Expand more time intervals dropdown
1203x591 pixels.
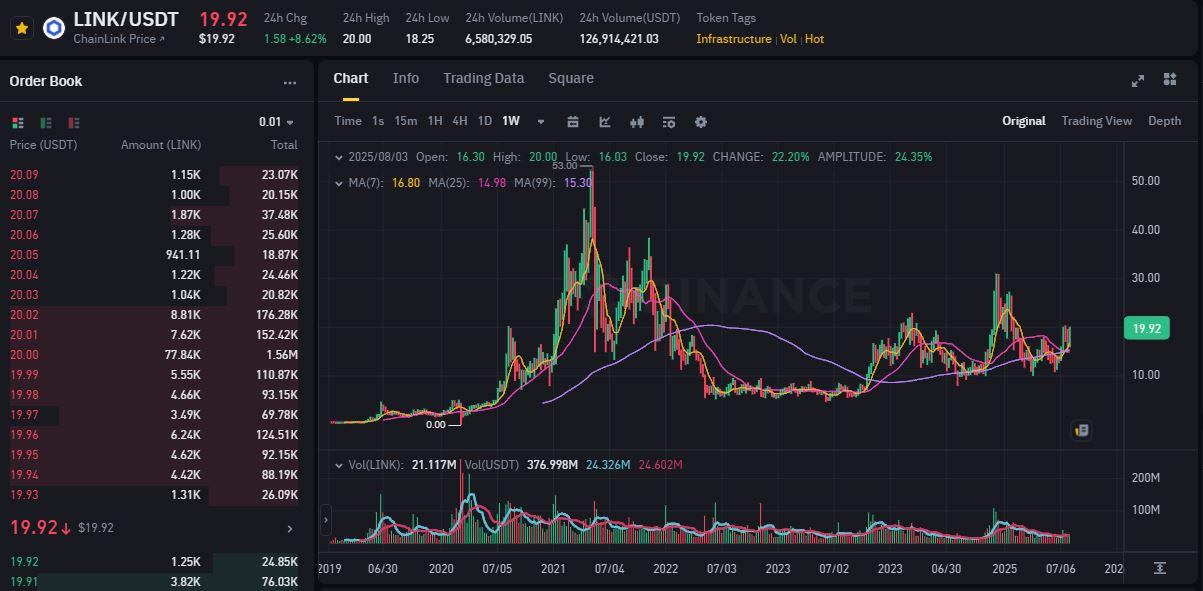(541, 122)
